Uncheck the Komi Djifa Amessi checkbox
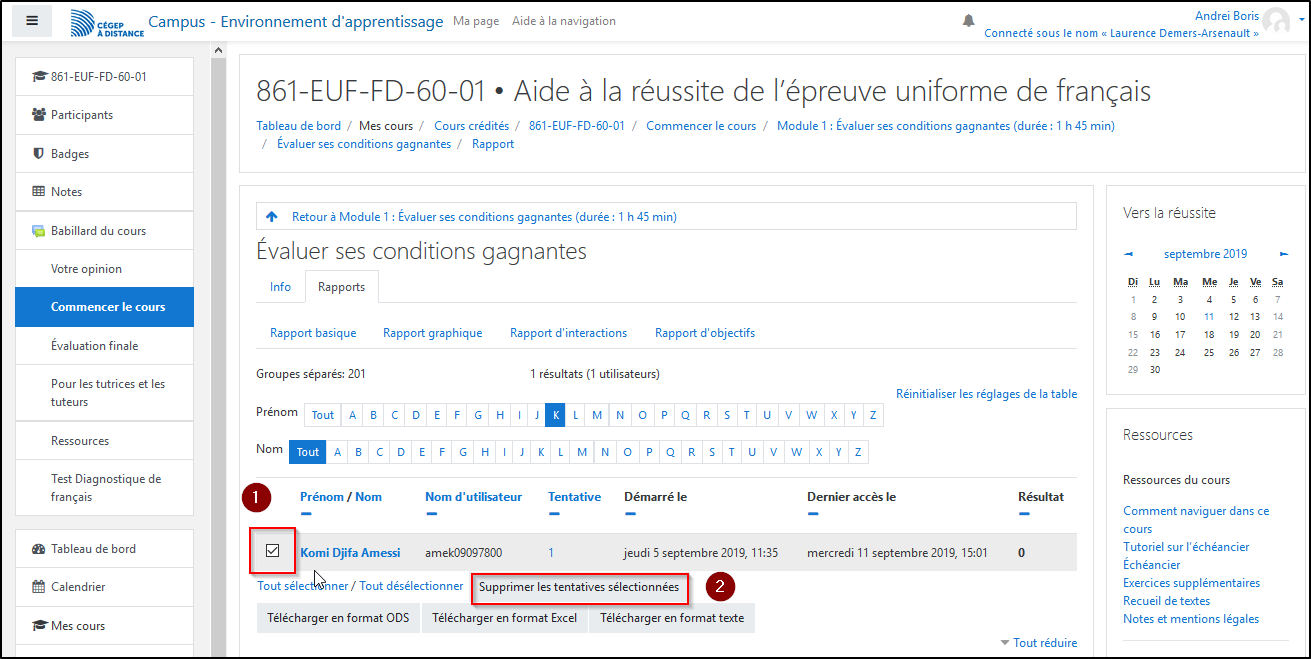Image resolution: width=1311 pixels, height=659 pixels. point(272,551)
